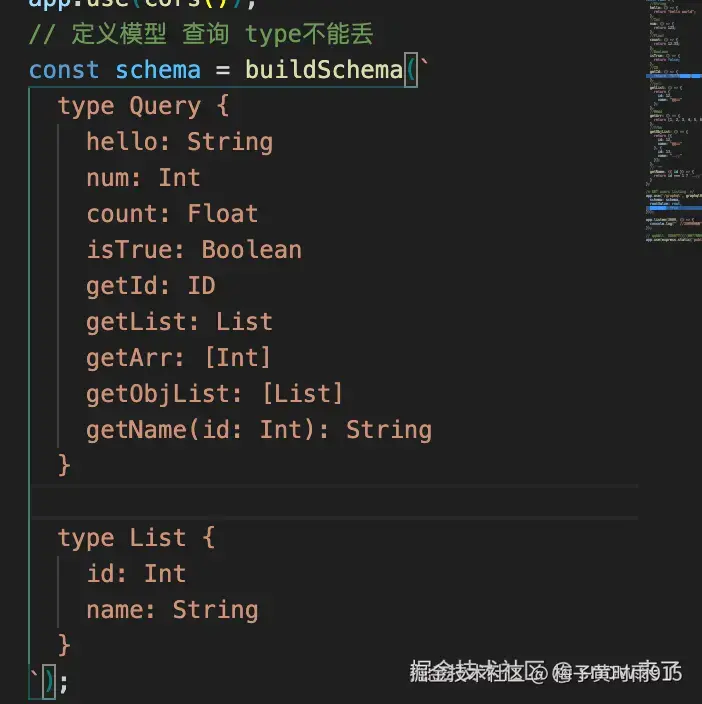Place cursor on id: Int in List type
Screen dimensions: 702x704
[136, 574]
